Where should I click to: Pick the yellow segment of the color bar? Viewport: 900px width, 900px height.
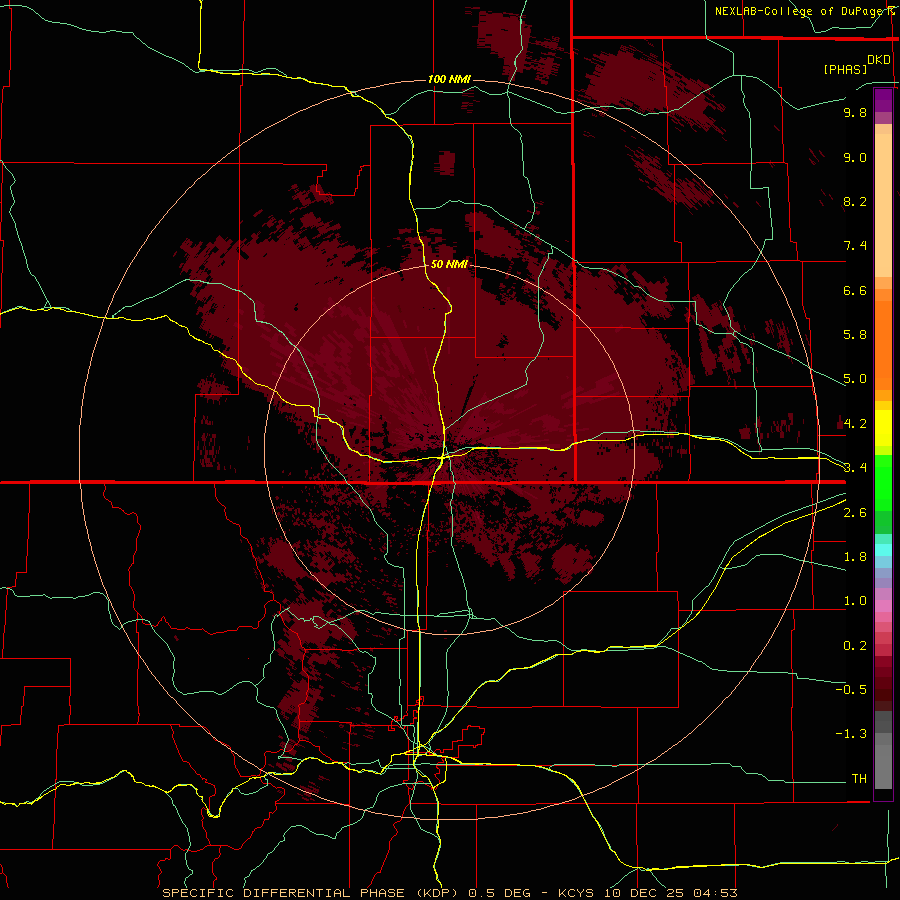click(x=883, y=428)
